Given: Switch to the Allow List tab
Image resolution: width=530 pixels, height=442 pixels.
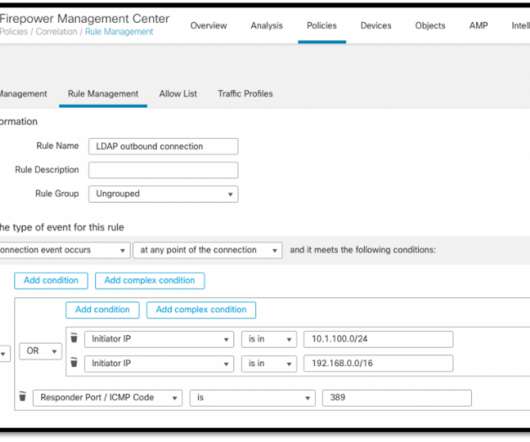Looking at the screenshot, I should coord(178,94).
